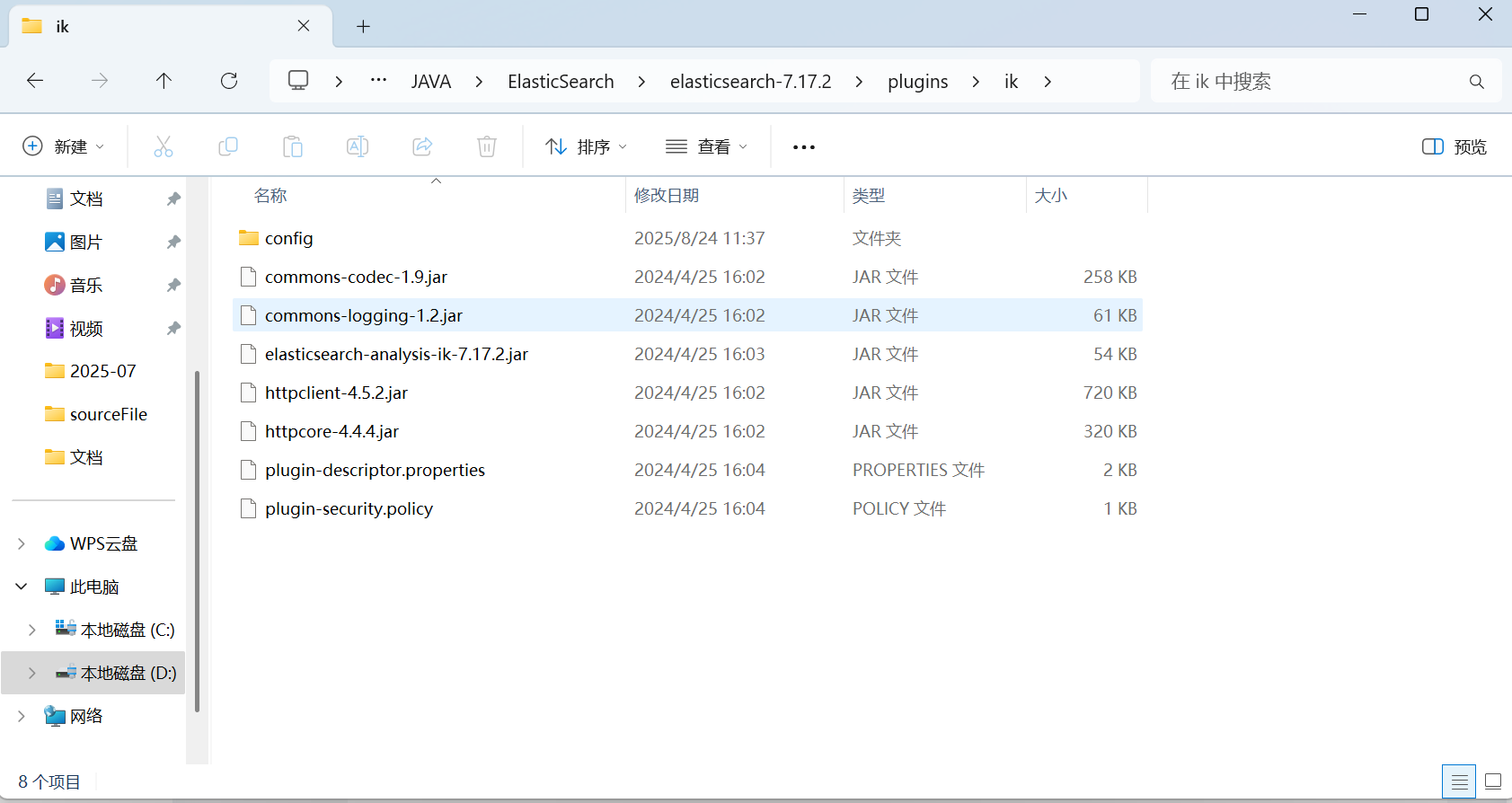Select plugin-security.policy file

pyautogui.click(x=687, y=508)
